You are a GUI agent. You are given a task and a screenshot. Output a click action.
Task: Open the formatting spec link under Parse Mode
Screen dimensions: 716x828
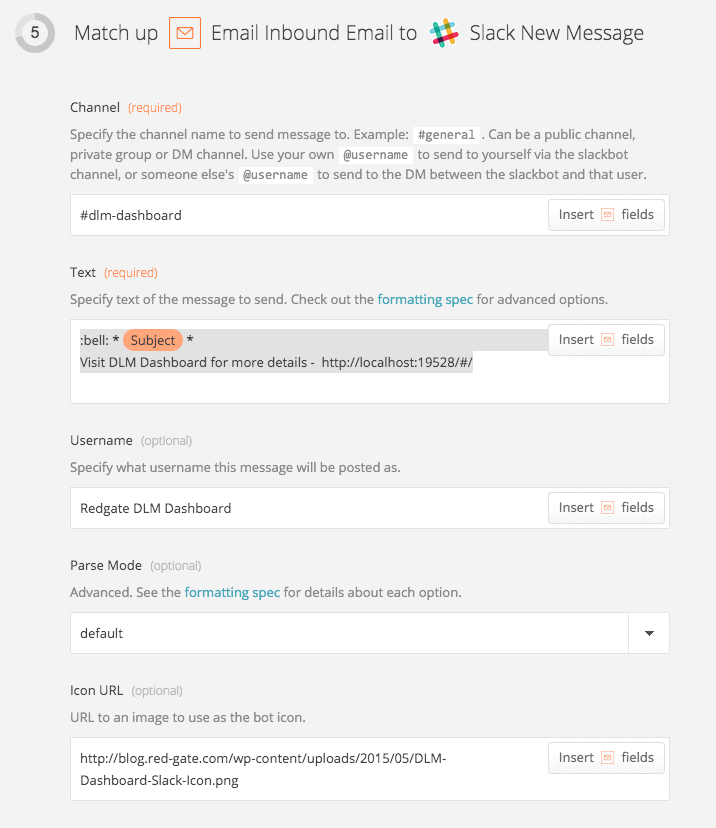click(x=232, y=592)
